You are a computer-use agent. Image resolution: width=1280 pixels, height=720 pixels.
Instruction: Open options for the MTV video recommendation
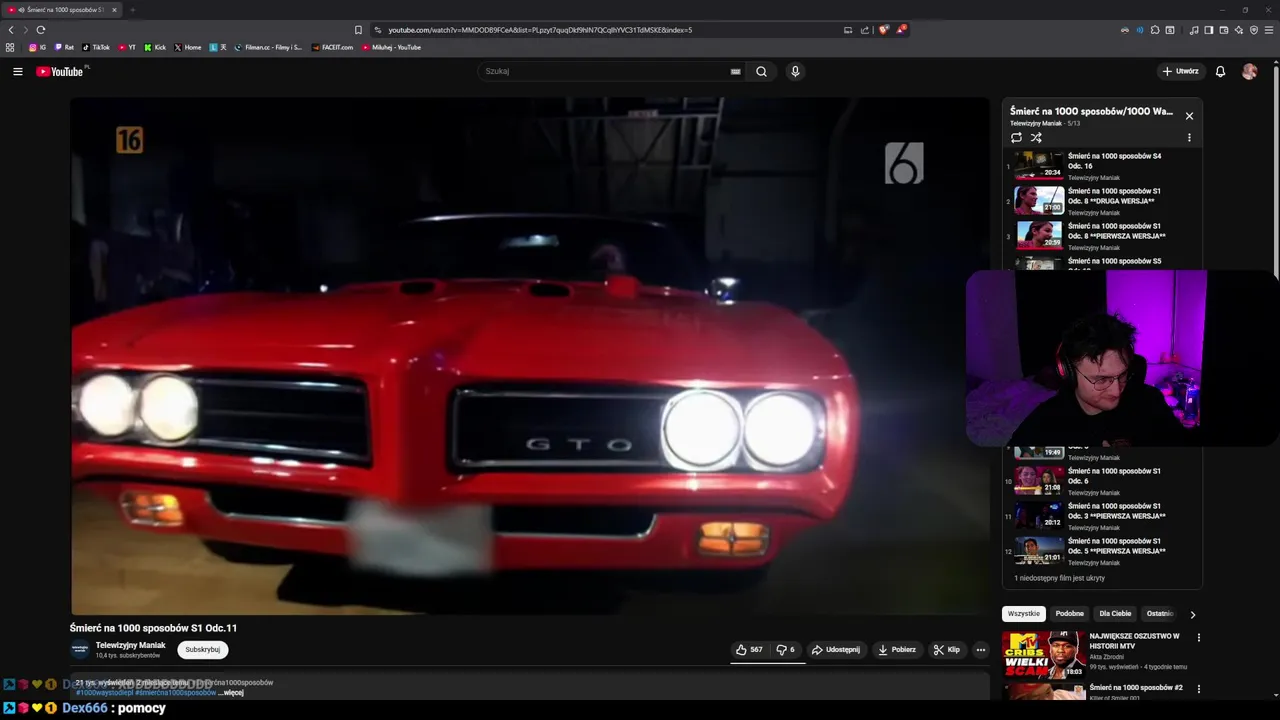(1198, 637)
